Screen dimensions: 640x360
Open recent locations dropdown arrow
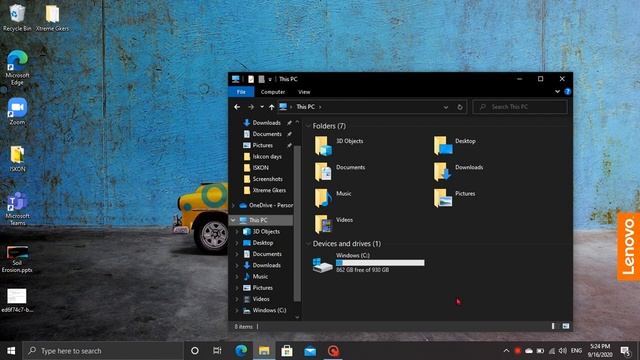coord(262,107)
